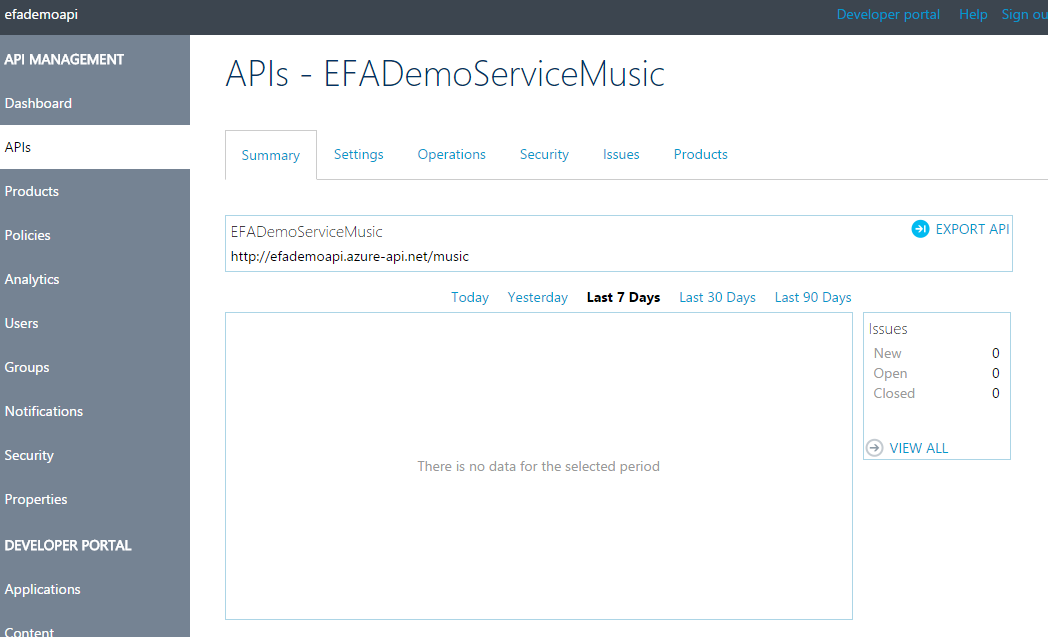Select the Last 90 Days period
The height and width of the screenshot is (637, 1048).
click(x=813, y=297)
